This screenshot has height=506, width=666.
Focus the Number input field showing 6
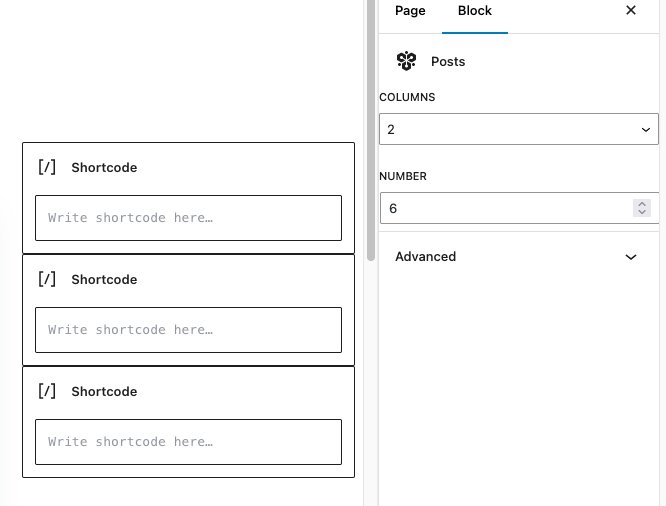(505, 208)
